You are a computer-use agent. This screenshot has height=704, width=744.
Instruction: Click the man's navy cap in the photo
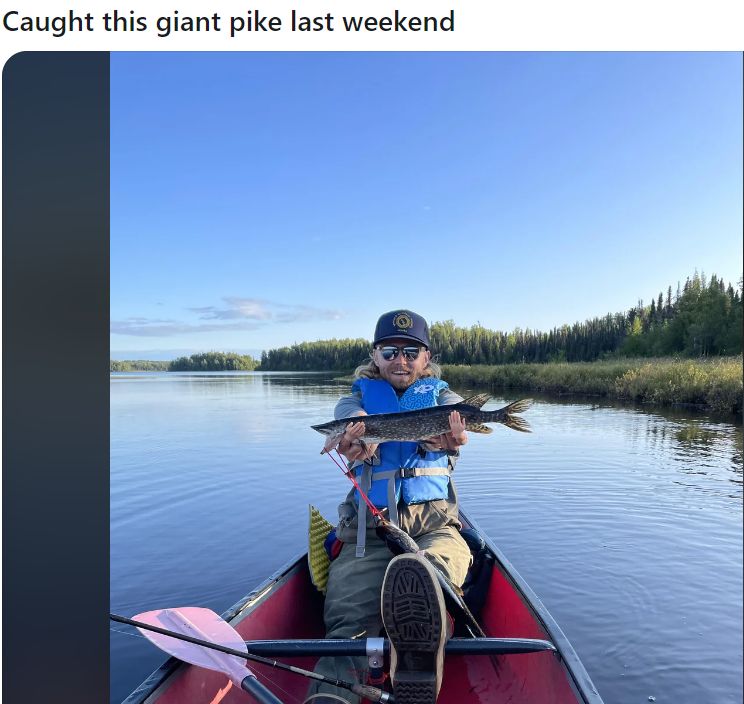[x=401, y=327]
